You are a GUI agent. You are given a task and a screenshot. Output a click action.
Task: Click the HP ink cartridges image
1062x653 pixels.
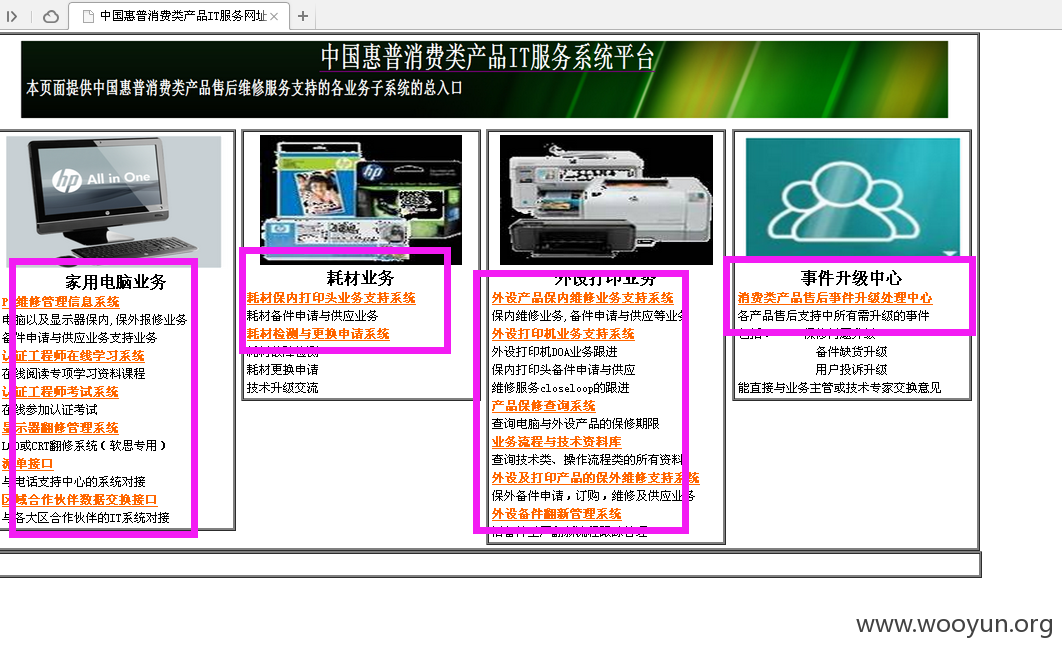pyautogui.click(x=361, y=199)
